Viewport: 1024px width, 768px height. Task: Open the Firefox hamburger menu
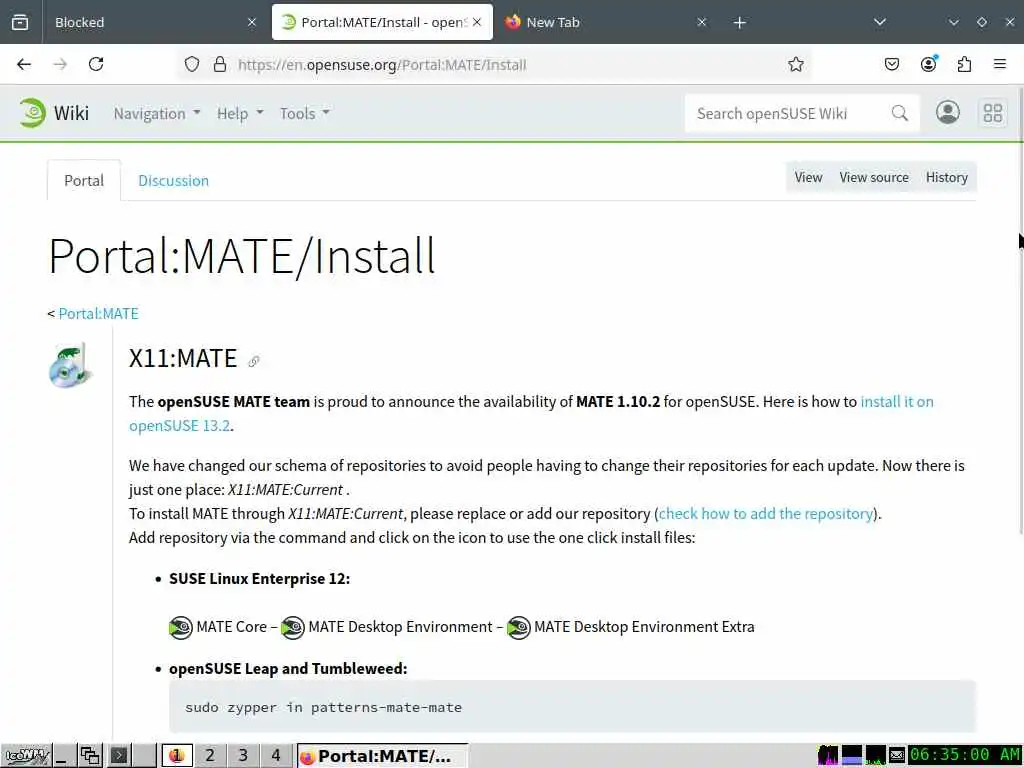[x=1000, y=64]
